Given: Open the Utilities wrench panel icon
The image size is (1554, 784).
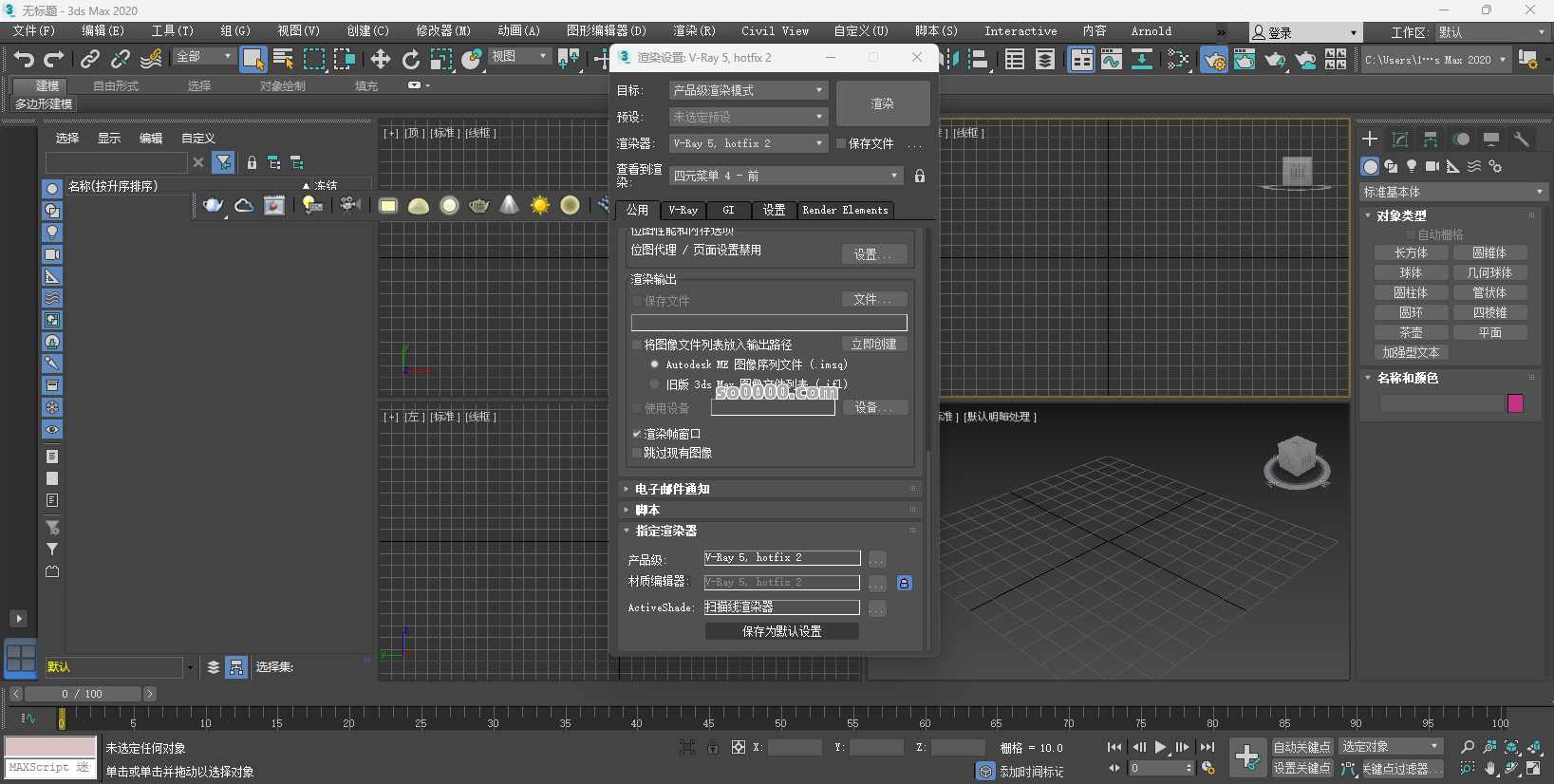Looking at the screenshot, I should [x=1521, y=140].
